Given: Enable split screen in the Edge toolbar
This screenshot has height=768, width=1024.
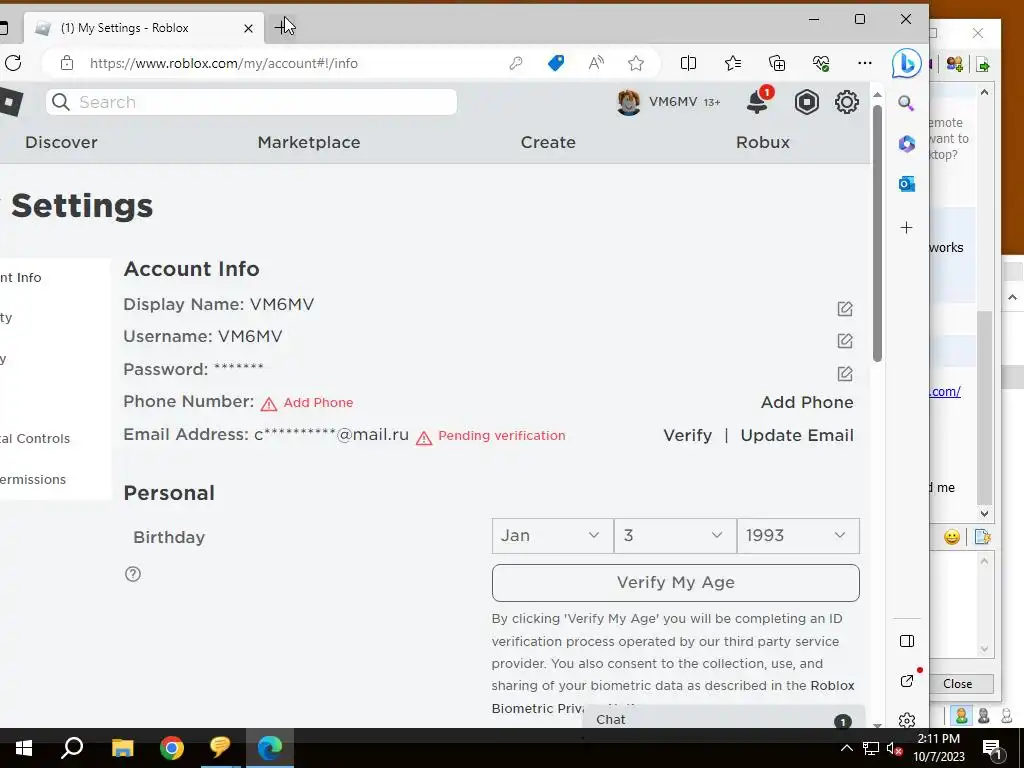Looking at the screenshot, I should (688, 63).
